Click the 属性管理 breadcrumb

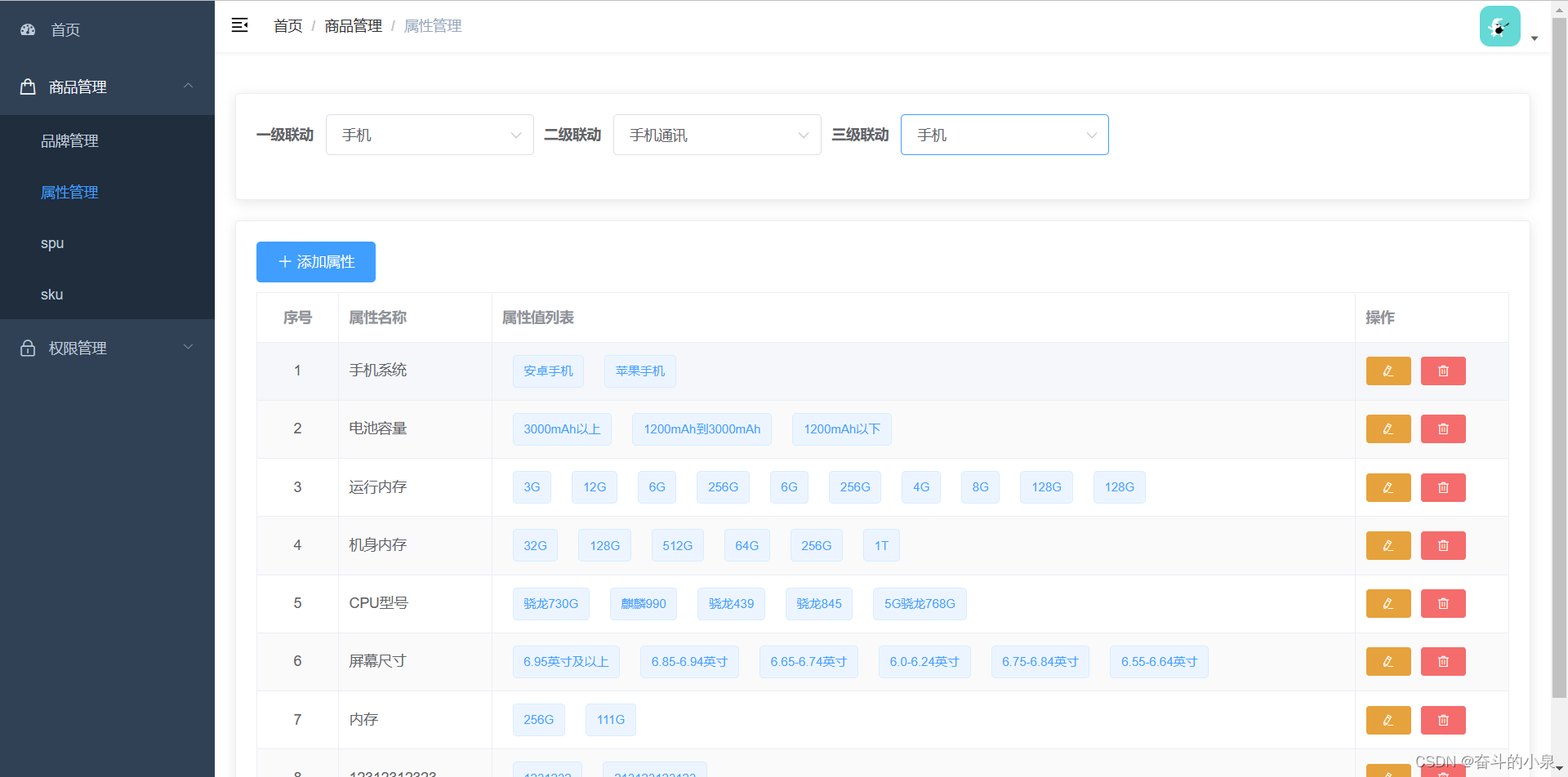(433, 26)
